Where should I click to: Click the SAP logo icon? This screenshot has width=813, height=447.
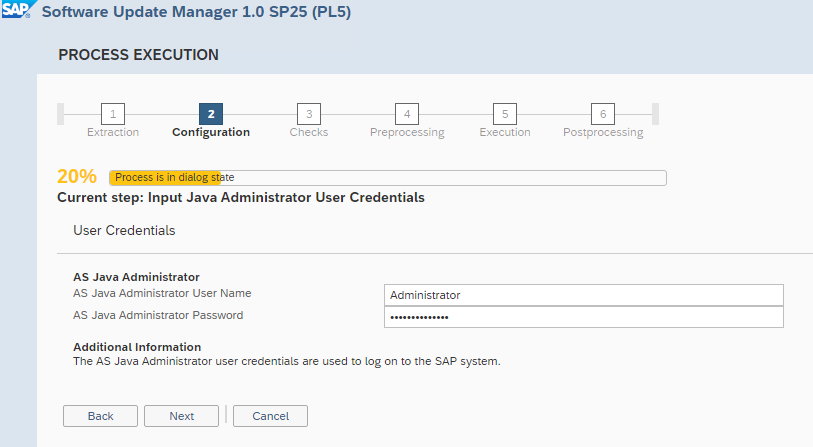tap(17, 13)
